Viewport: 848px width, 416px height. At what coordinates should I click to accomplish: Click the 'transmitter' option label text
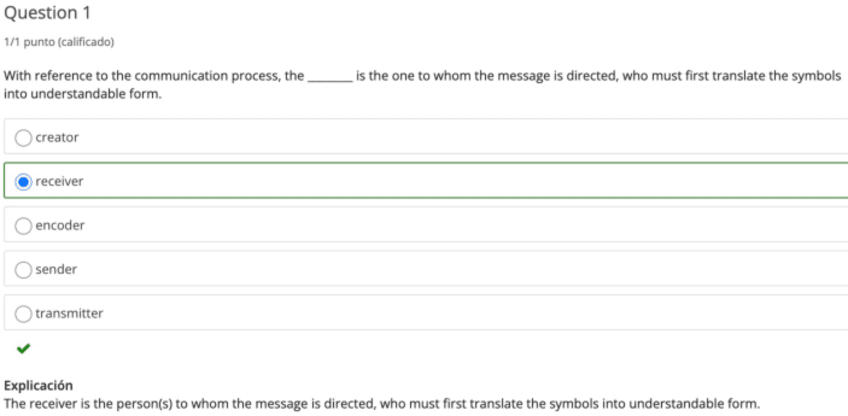point(69,313)
